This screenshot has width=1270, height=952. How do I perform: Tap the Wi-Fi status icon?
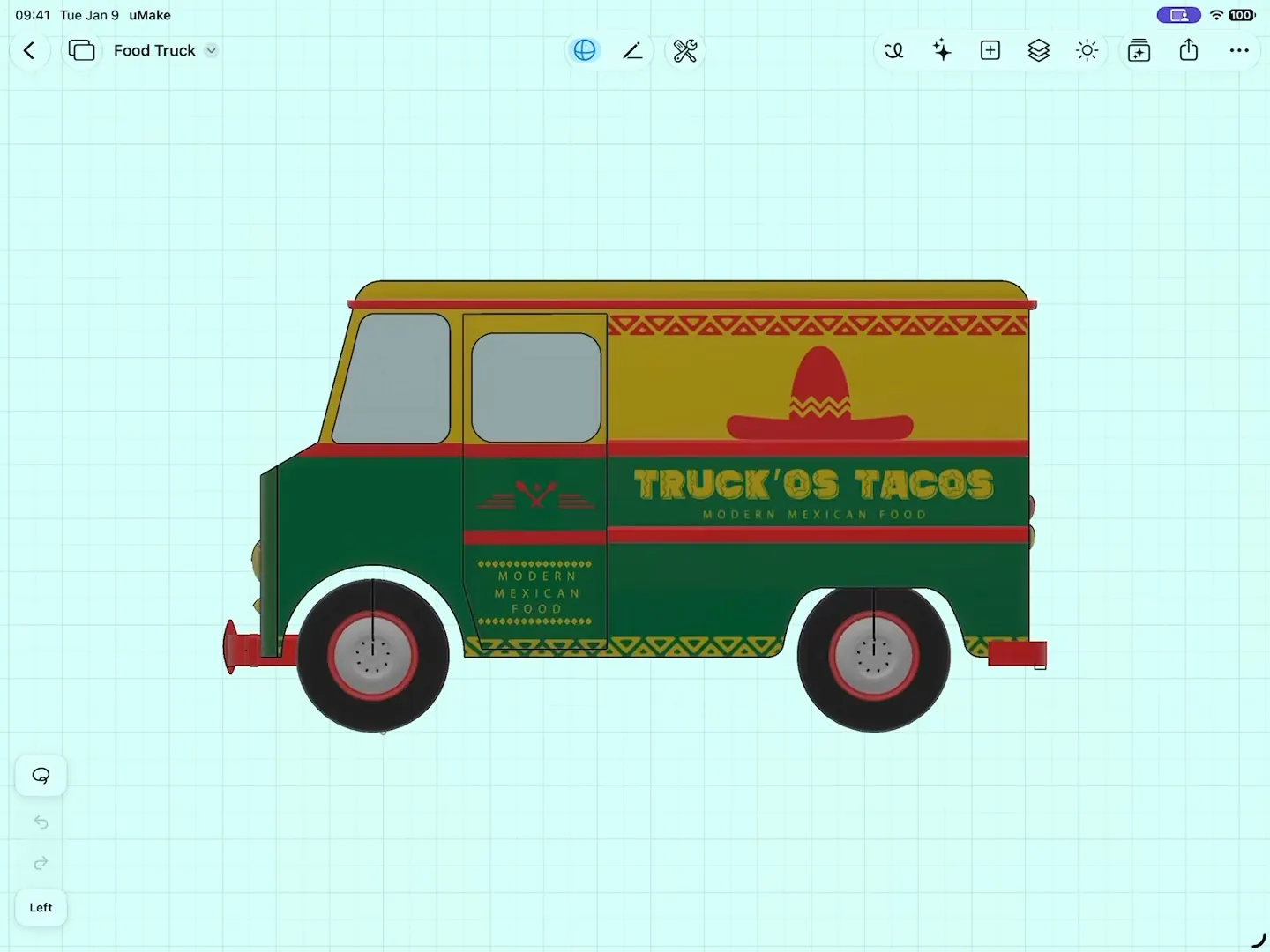[x=1217, y=15]
